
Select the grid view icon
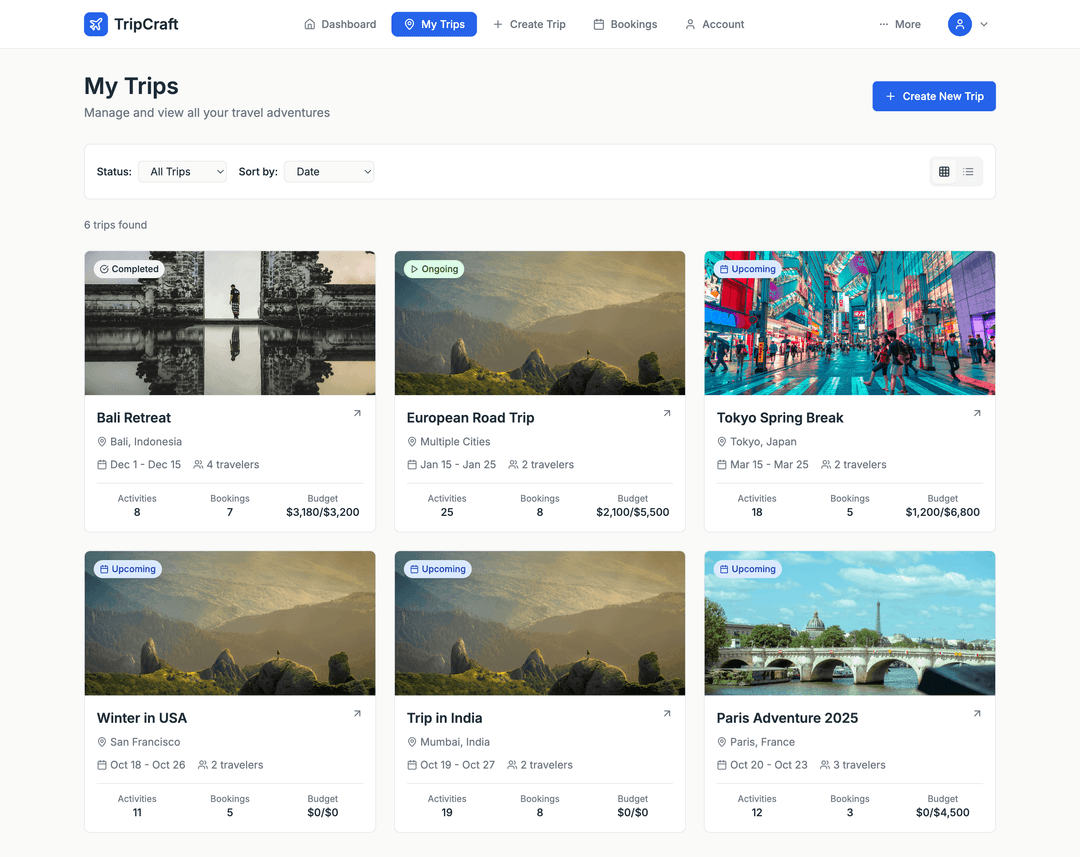tap(943, 171)
